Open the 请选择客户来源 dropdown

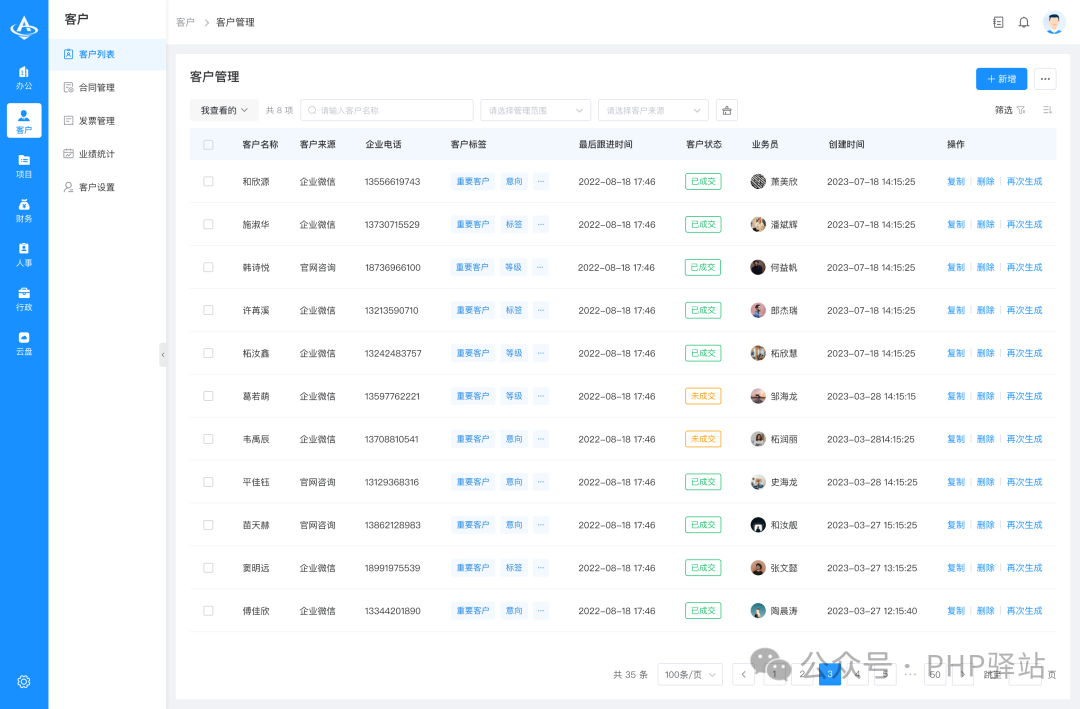click(x=653, y=110)
